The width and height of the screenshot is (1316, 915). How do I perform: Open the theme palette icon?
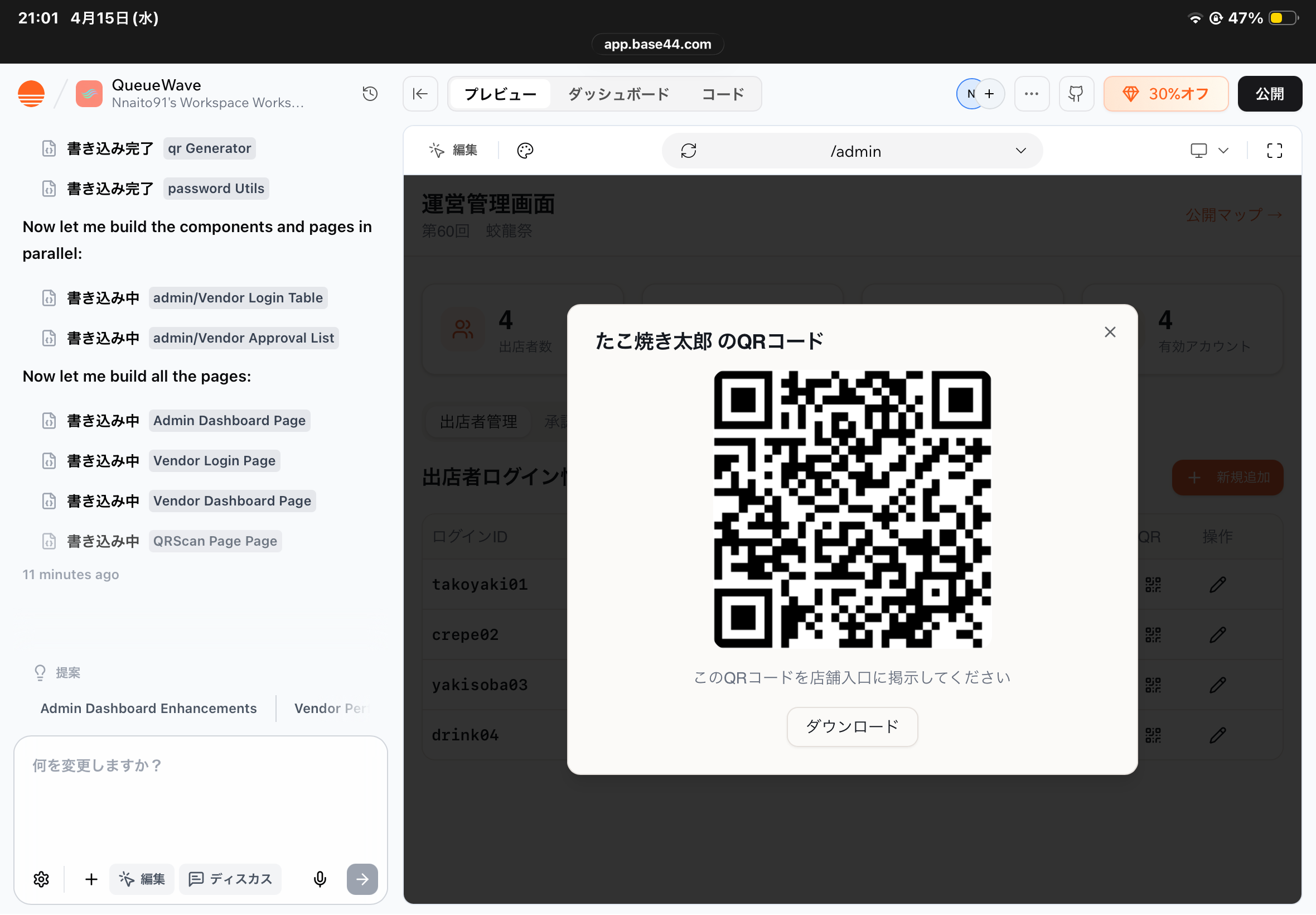click(525, 150)
